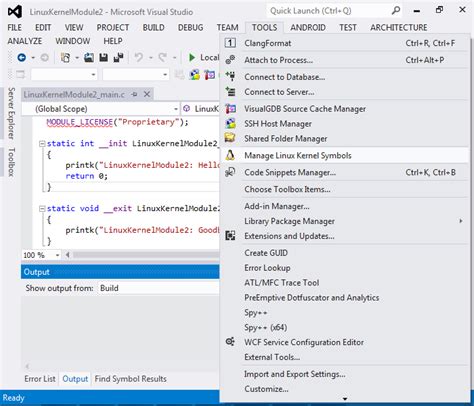The height and width of the screenshot is (406, 474).
Task: Open the BUILD menu
Action: pyautogui.click(x=154, y=27)
